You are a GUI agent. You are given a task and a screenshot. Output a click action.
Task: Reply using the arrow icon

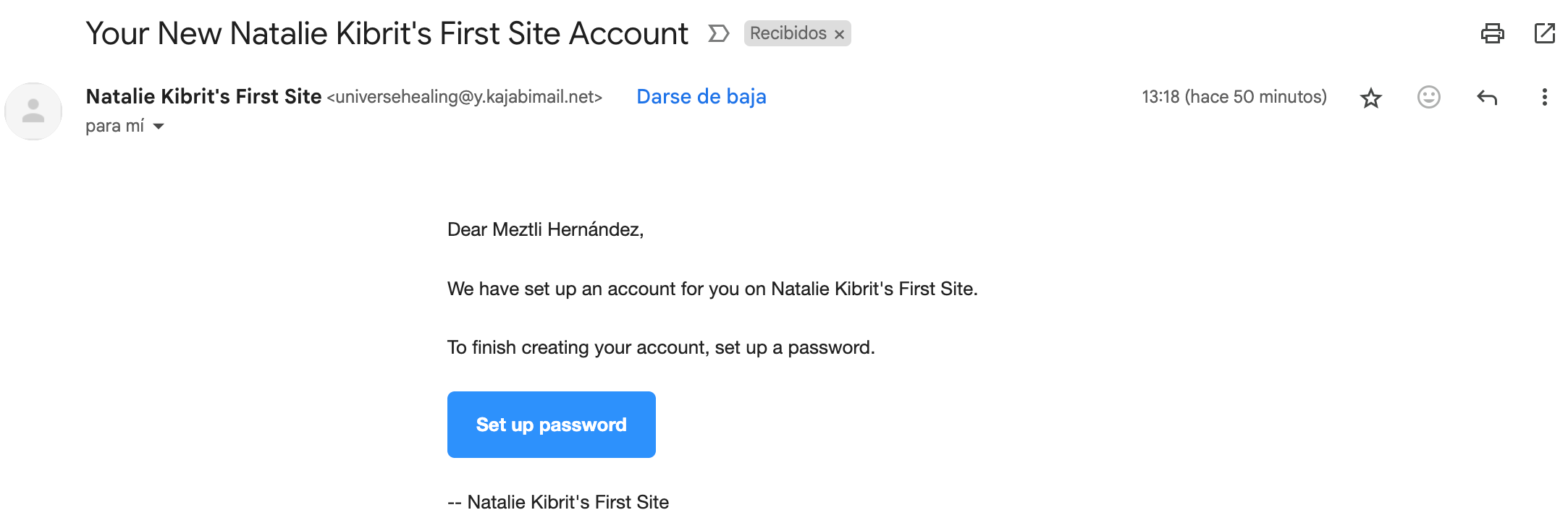pos(1486,97)
